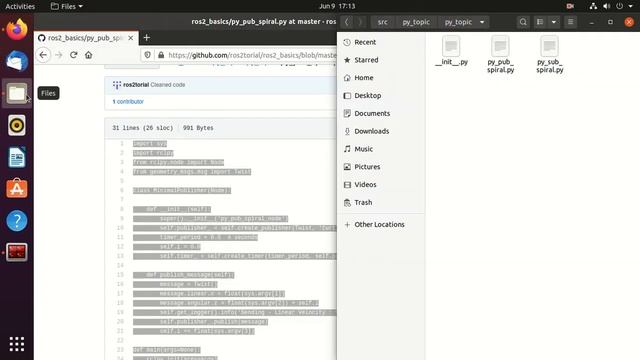Click line number 14 in the code view
This screenshot has width=640, height=360.
point(120,266)
